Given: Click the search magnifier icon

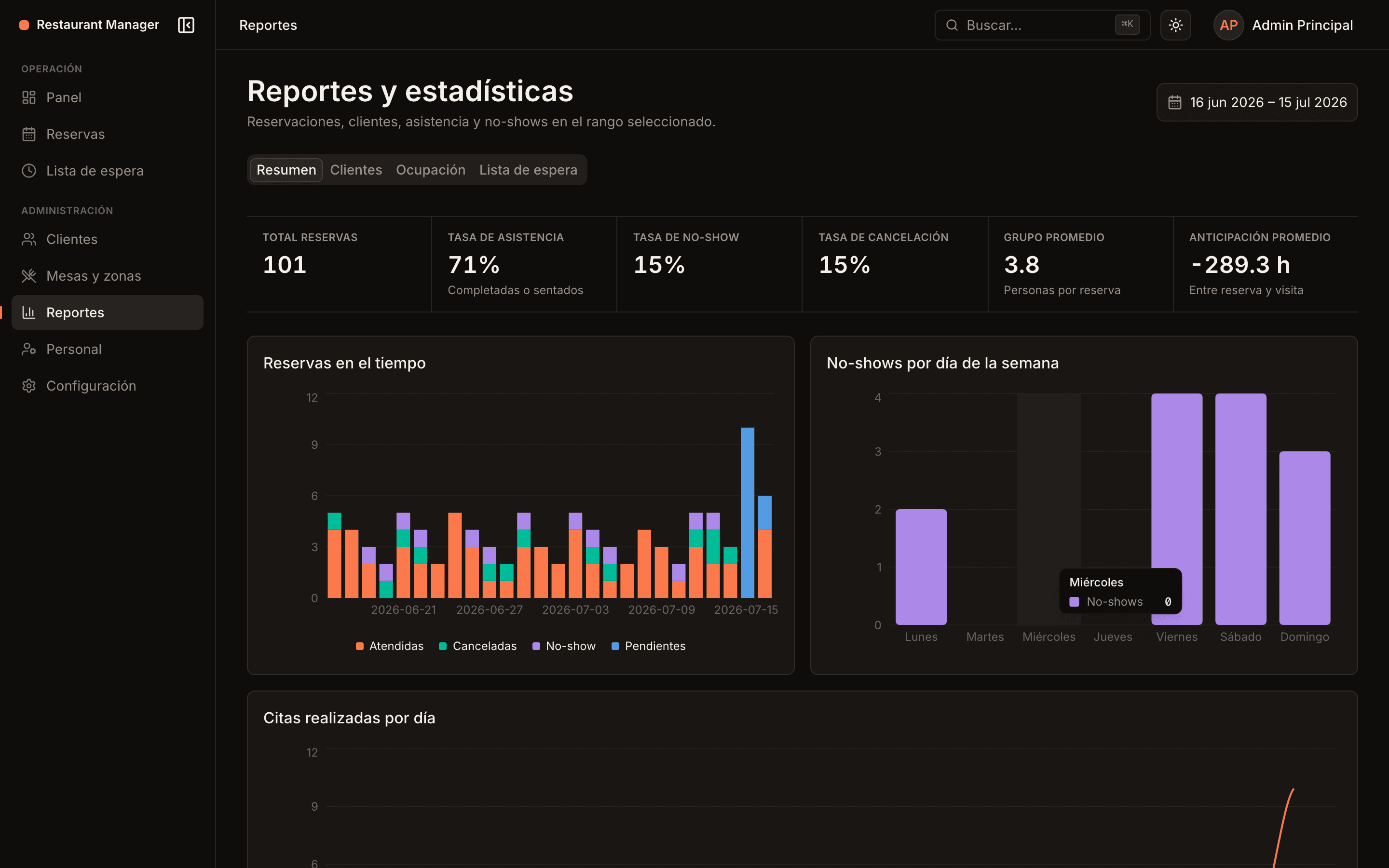Looking at the screenshot, I should point(952,25).
